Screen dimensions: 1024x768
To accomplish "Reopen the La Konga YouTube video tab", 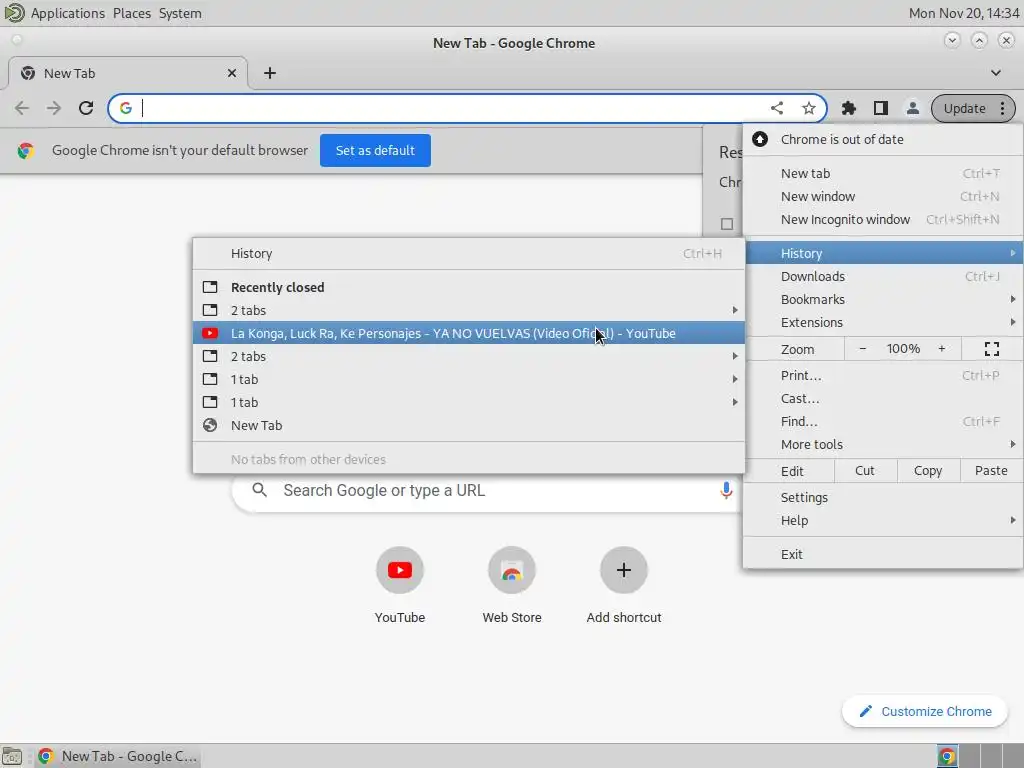I will coord(469,334).
